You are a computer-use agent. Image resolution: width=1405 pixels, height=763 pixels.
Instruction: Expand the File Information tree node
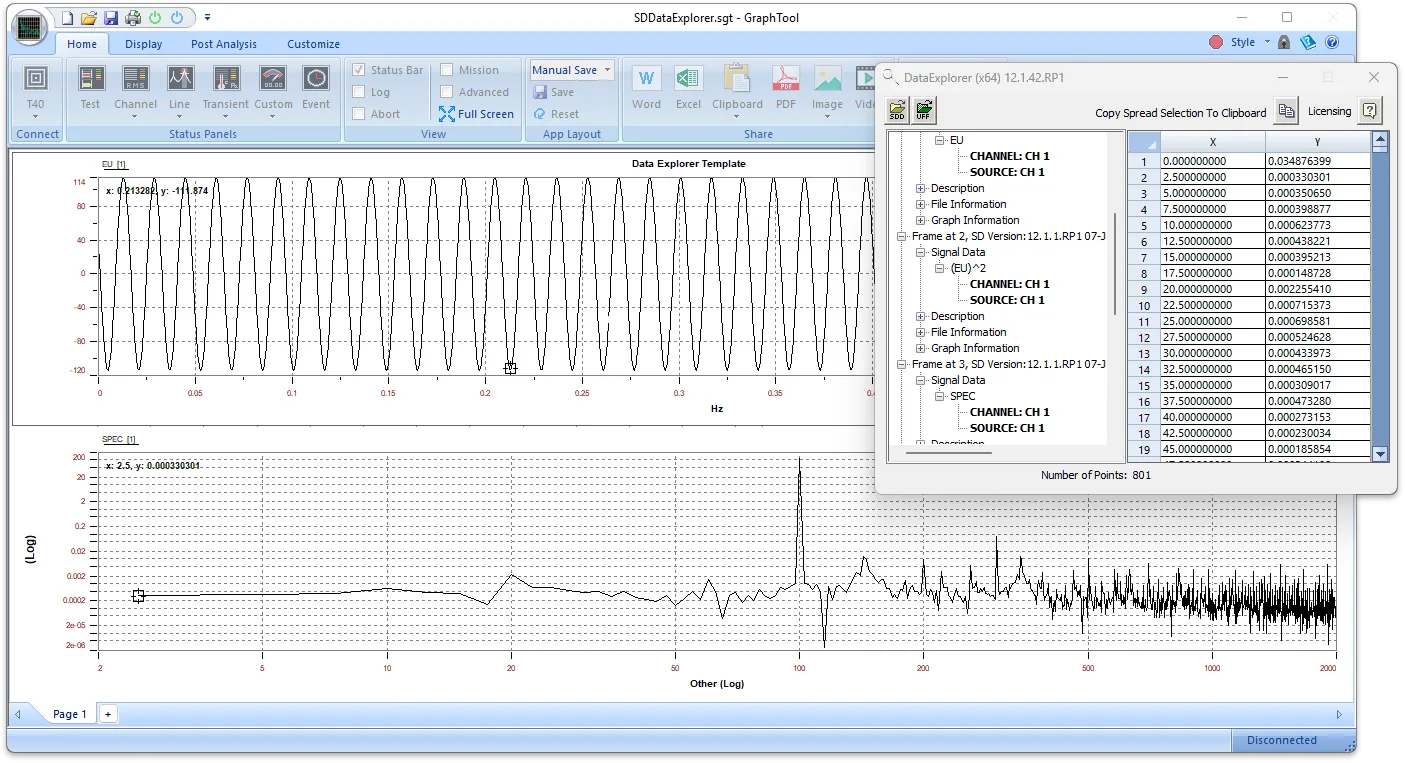921,204
